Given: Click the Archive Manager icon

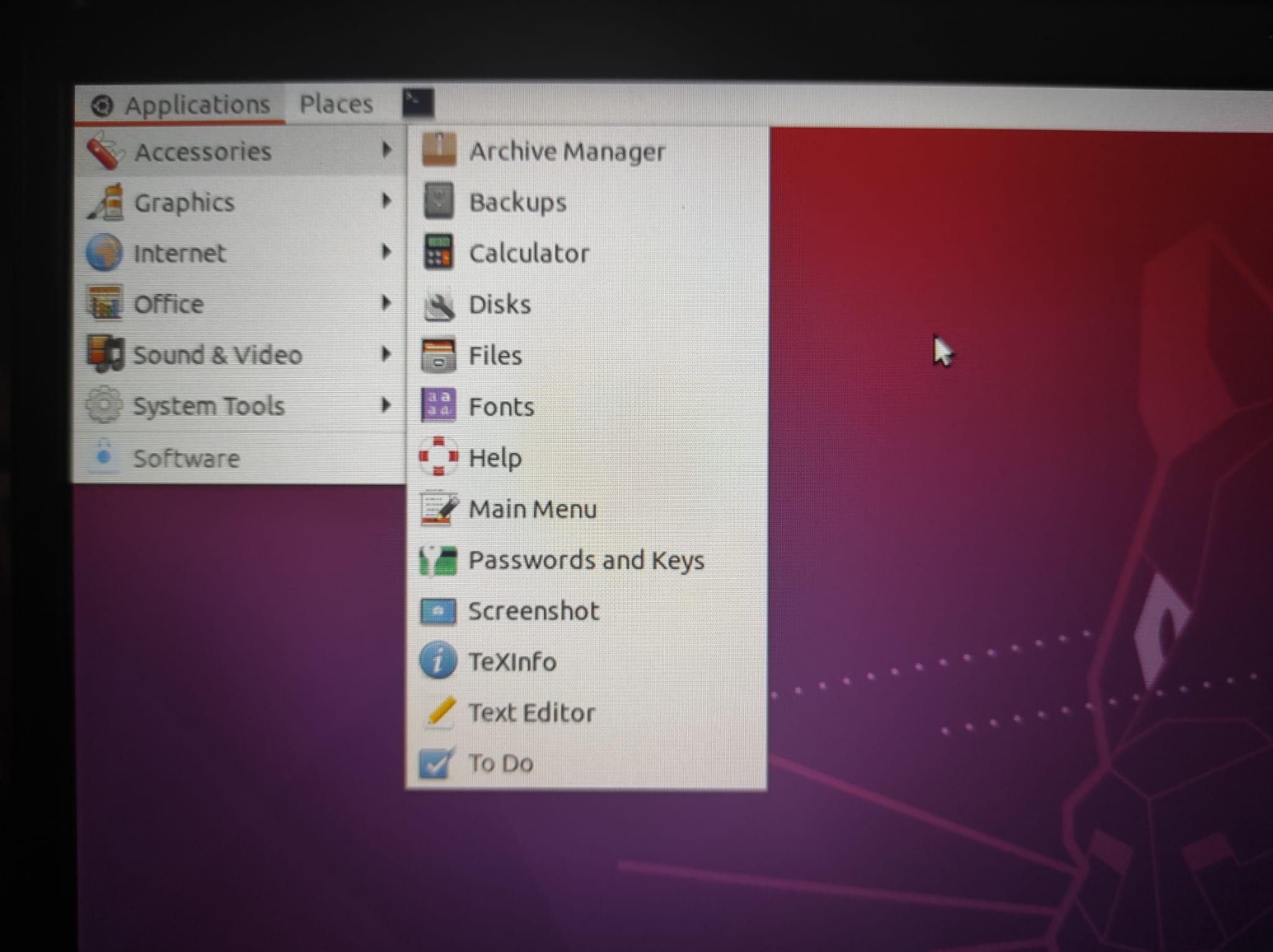Looking at the screenshot, I should pyautogui.click(x=439, y=150).
